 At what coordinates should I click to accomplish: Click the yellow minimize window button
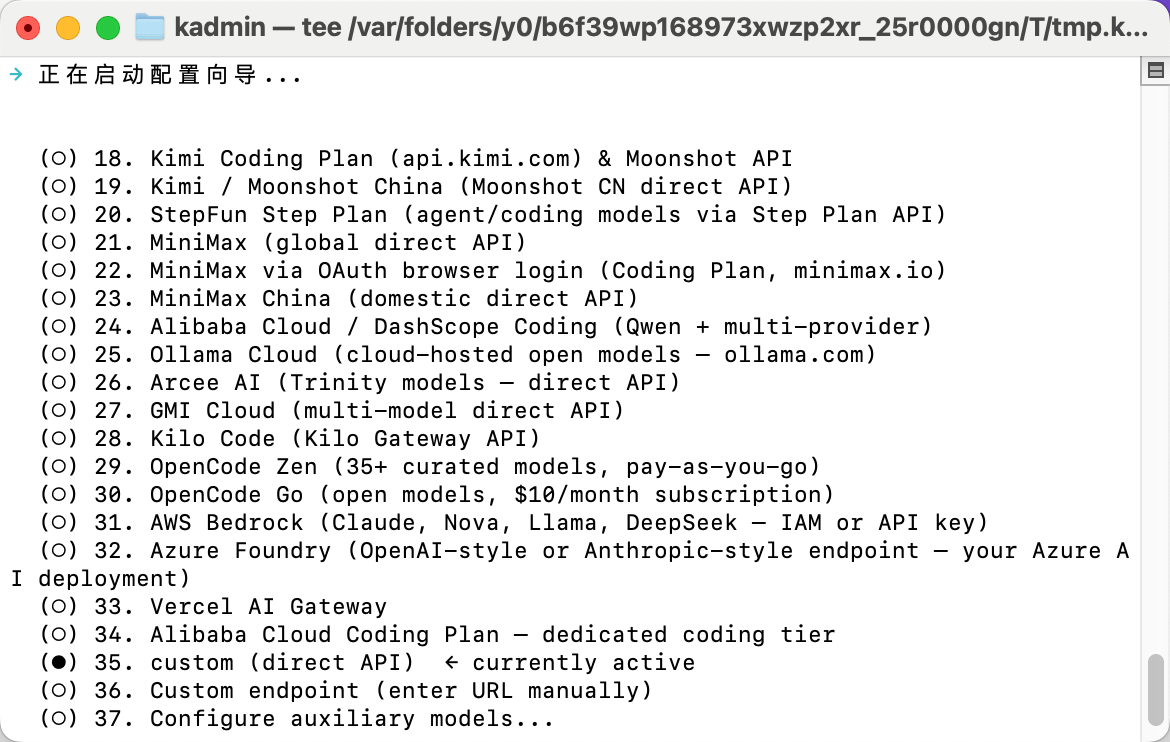coord(68,28)
